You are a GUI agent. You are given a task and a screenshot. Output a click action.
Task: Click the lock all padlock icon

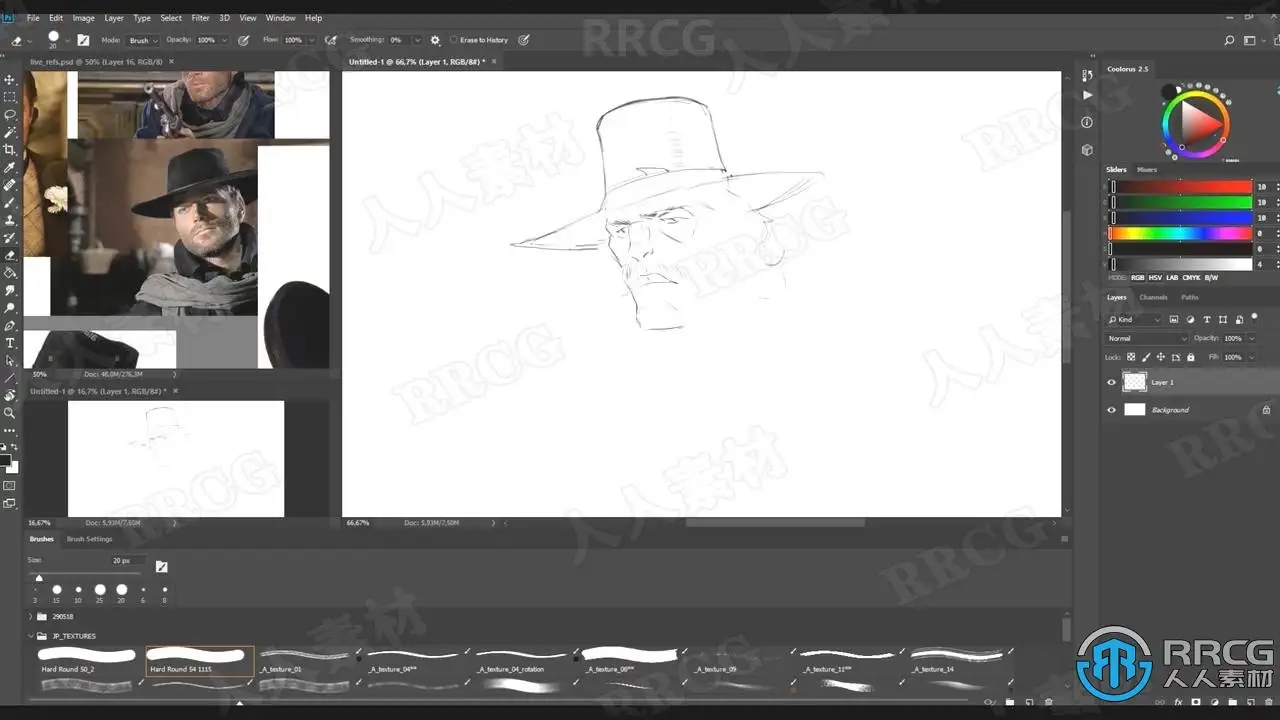[x=1189, y=357]
